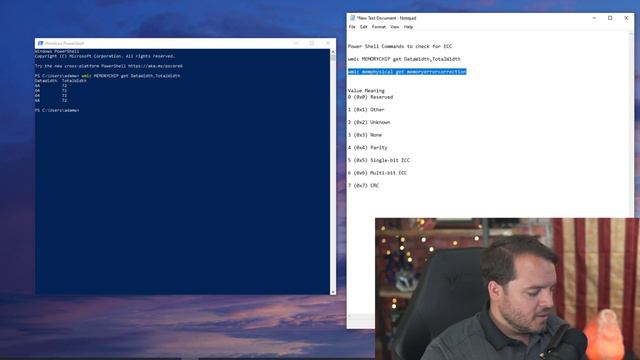Click the Copyright Microsoft Corporation line in PowerShell

pos(105,56)
